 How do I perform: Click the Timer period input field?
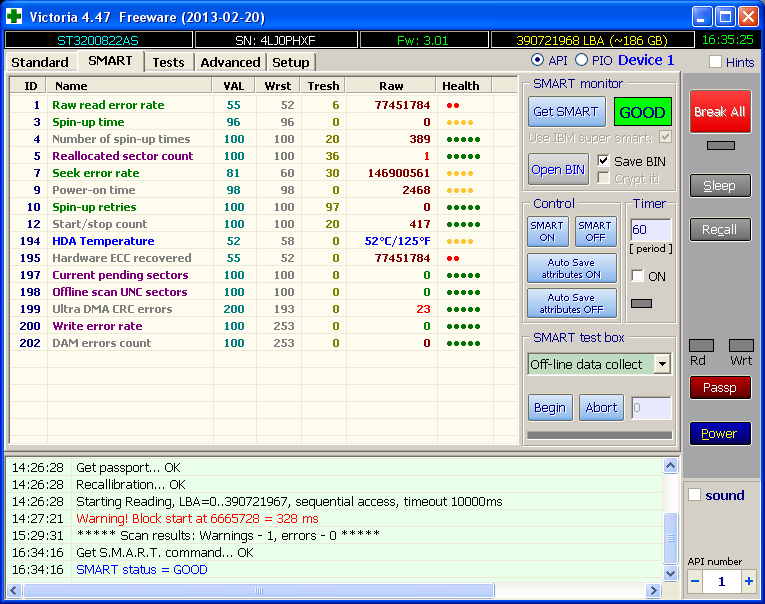click(x=649, y=230)
